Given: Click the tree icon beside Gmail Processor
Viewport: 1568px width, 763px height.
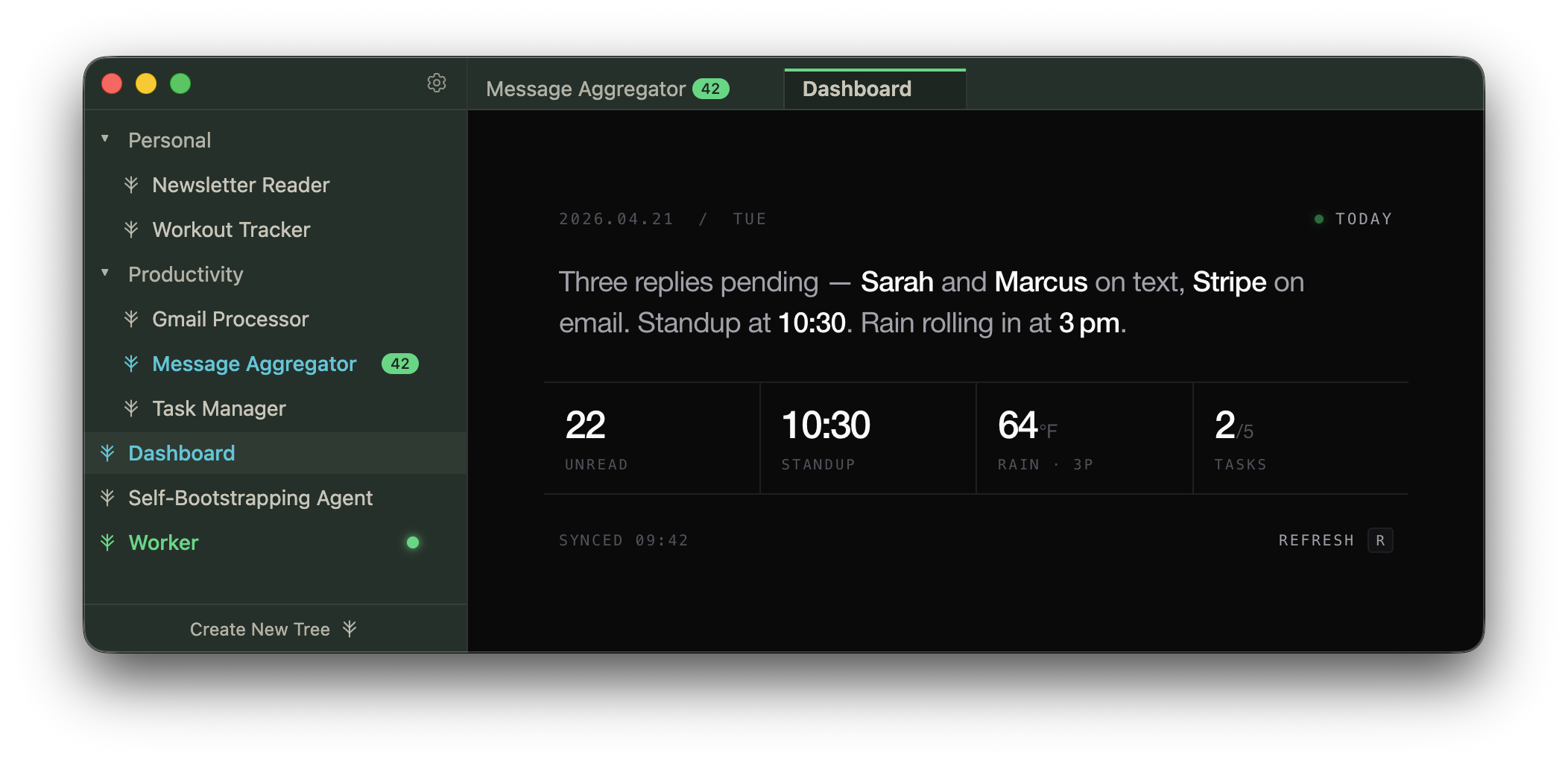Looking at the screenshot, I should [x=131, y=318].
